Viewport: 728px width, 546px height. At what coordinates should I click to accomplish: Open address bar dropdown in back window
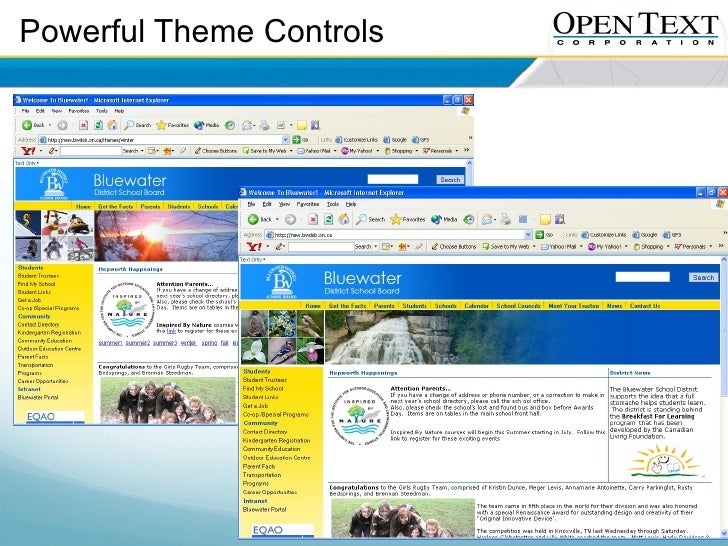coord(286,139)
